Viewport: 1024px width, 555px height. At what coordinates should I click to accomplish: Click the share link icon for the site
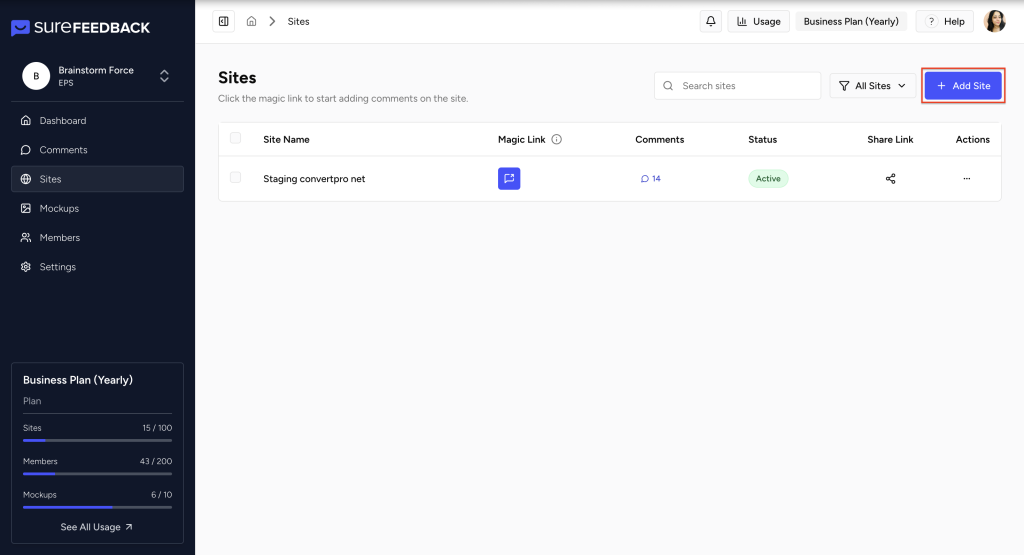click(890, 179)
